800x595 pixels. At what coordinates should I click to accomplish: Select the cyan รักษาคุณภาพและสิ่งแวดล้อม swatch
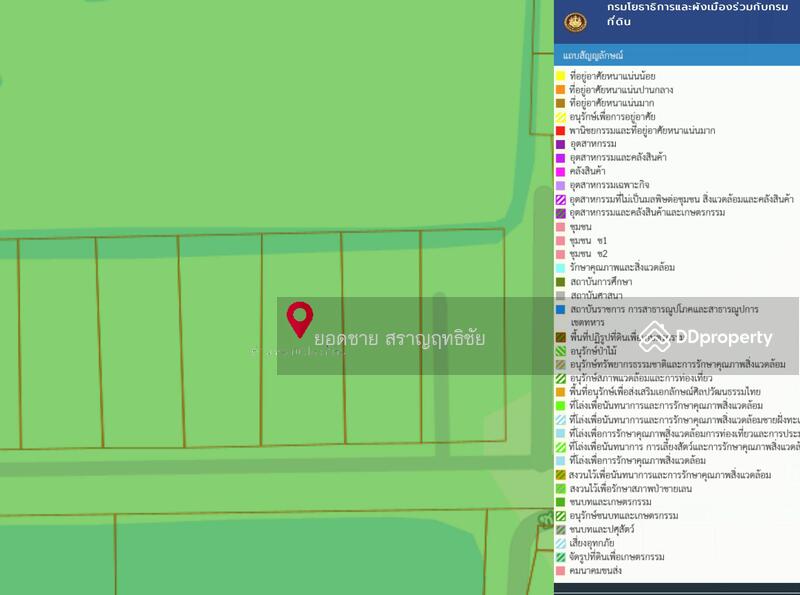[x=560, y=267]
